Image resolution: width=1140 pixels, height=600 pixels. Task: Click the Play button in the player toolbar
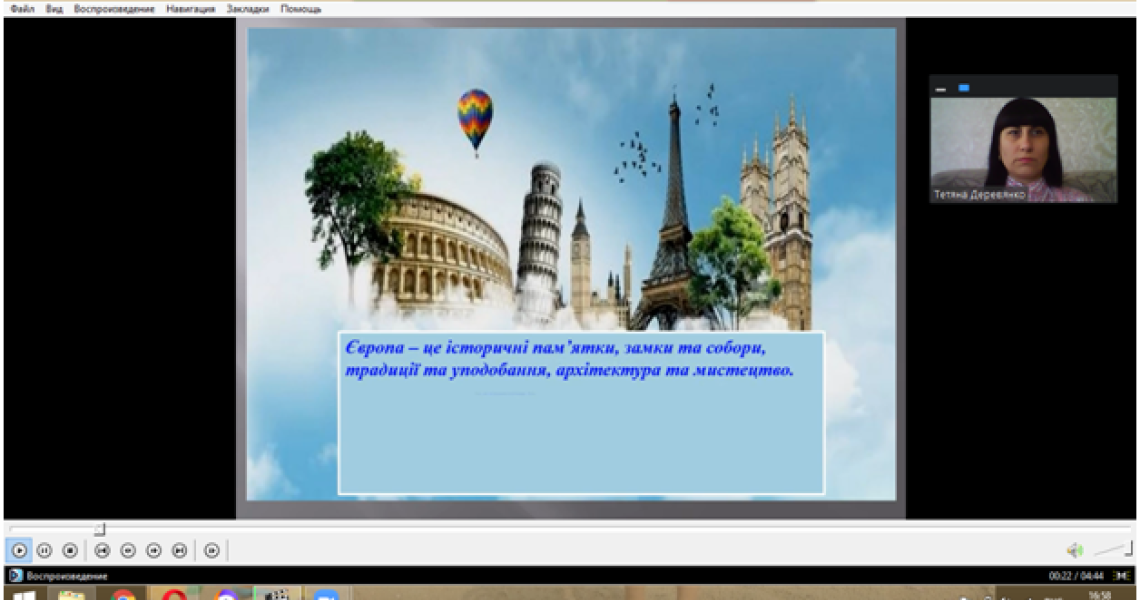coord(20,551)
